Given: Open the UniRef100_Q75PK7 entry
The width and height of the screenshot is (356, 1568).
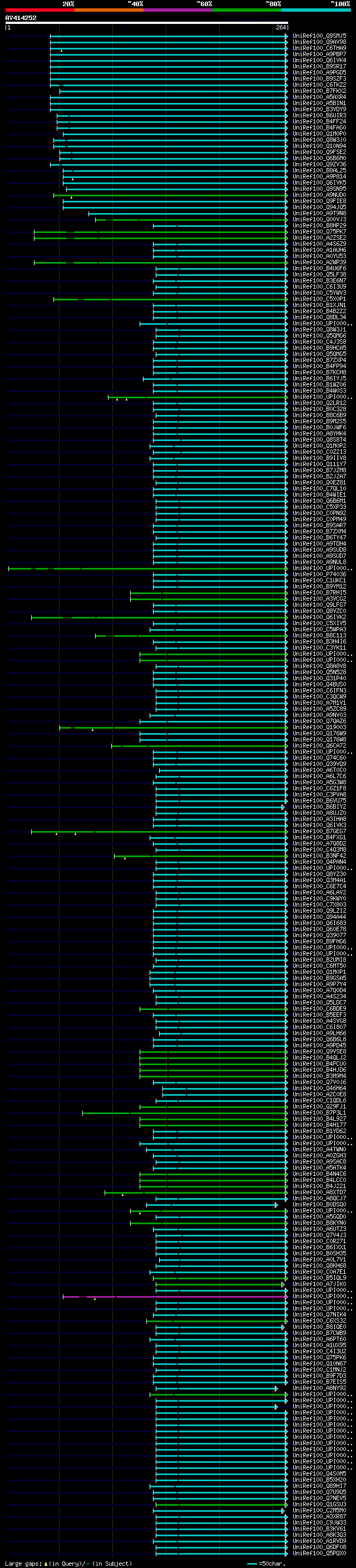Looking at the screenshot, I should (319, 232).
